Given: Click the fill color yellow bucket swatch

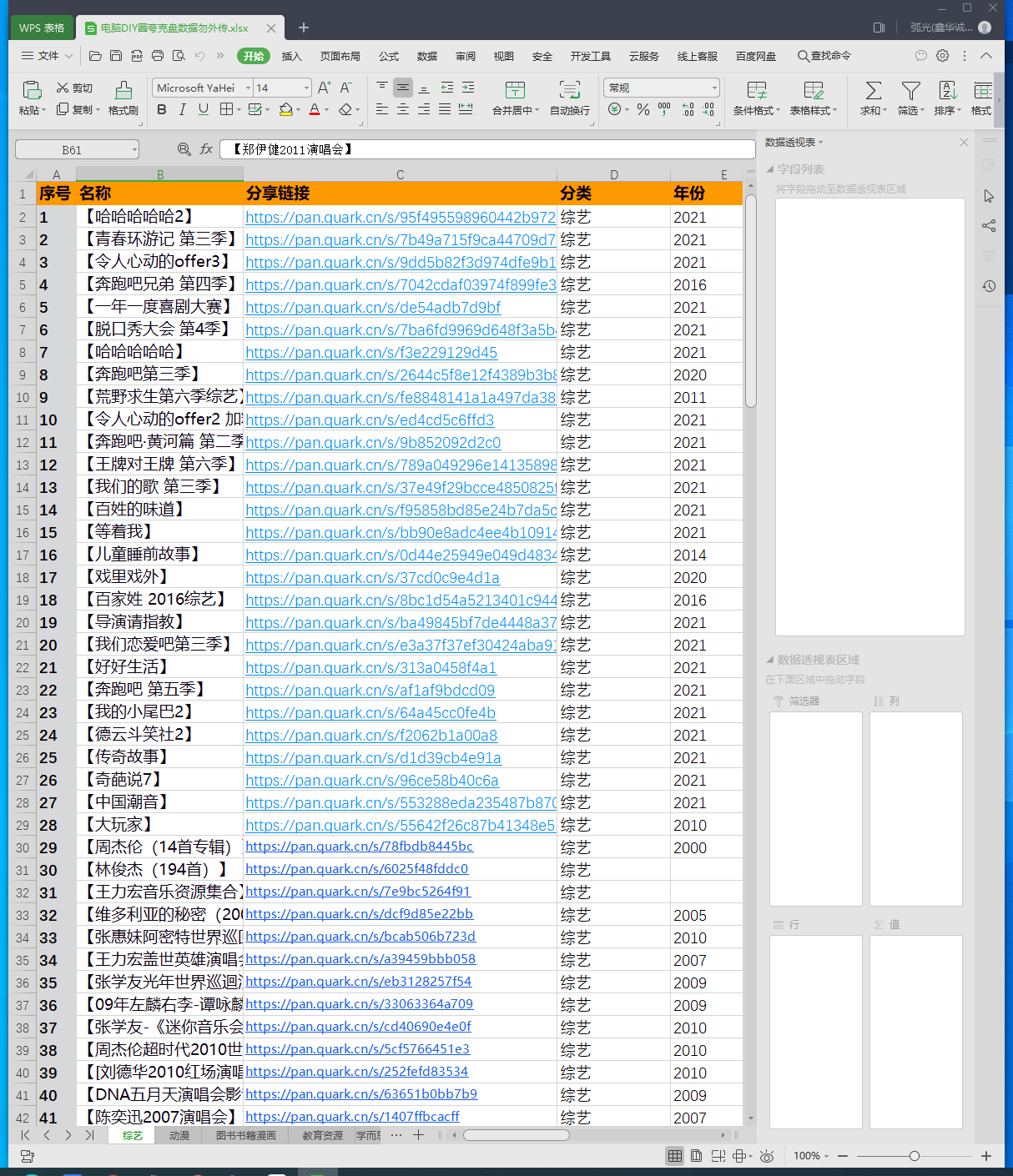Looking at the screenshot, I should pyautogui.click(x=286, y=109).
